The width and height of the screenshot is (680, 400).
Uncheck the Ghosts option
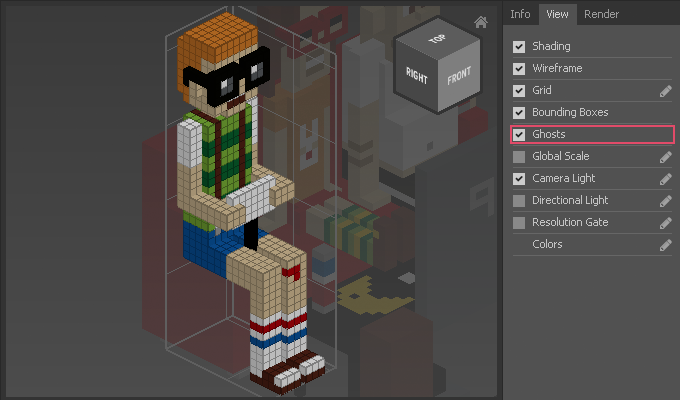coord(519,134)
